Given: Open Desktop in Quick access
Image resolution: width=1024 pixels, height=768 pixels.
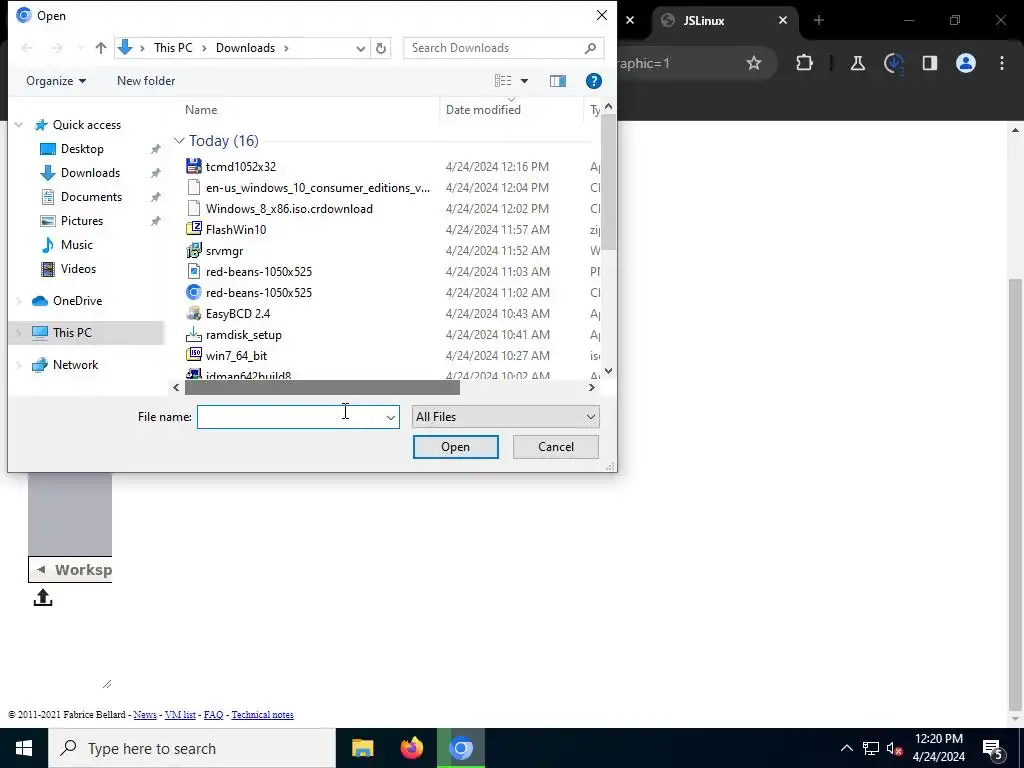Looking at the screenshot, I should [x=82, y=149].
